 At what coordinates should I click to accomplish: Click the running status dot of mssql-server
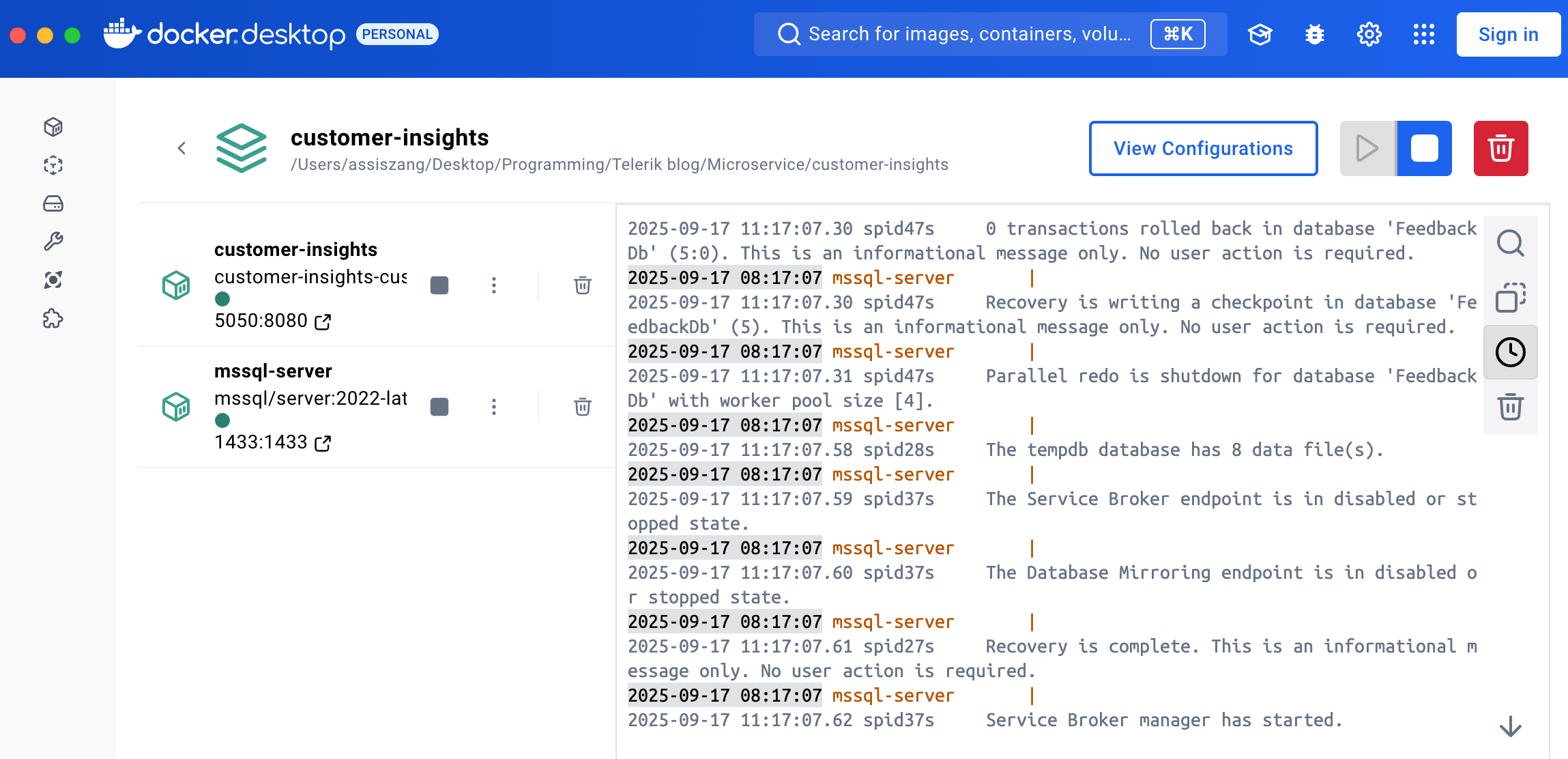pyautogui.click(x=222, y=420)
